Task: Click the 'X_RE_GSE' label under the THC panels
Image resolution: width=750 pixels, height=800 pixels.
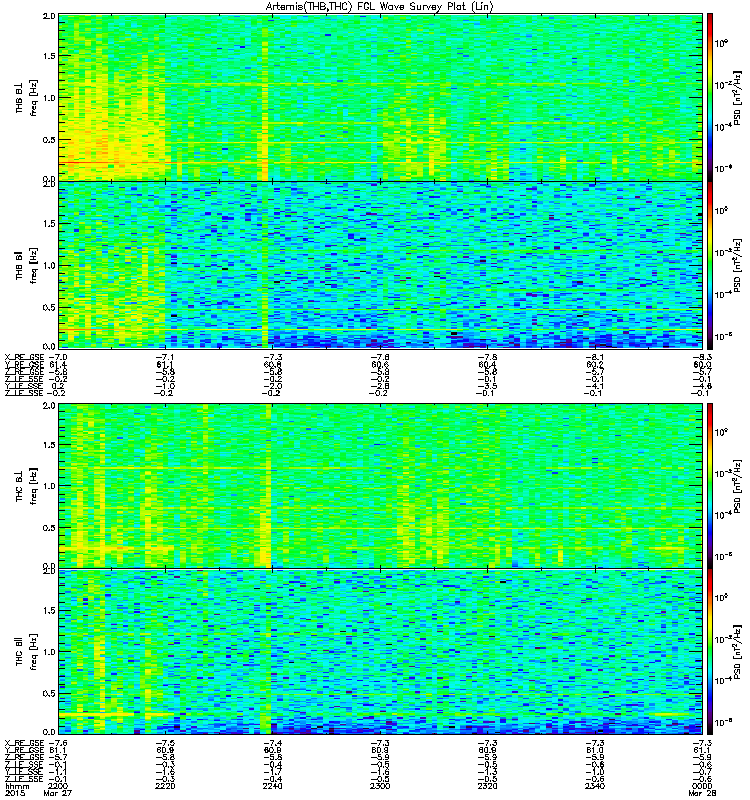Action: point(24,742)
